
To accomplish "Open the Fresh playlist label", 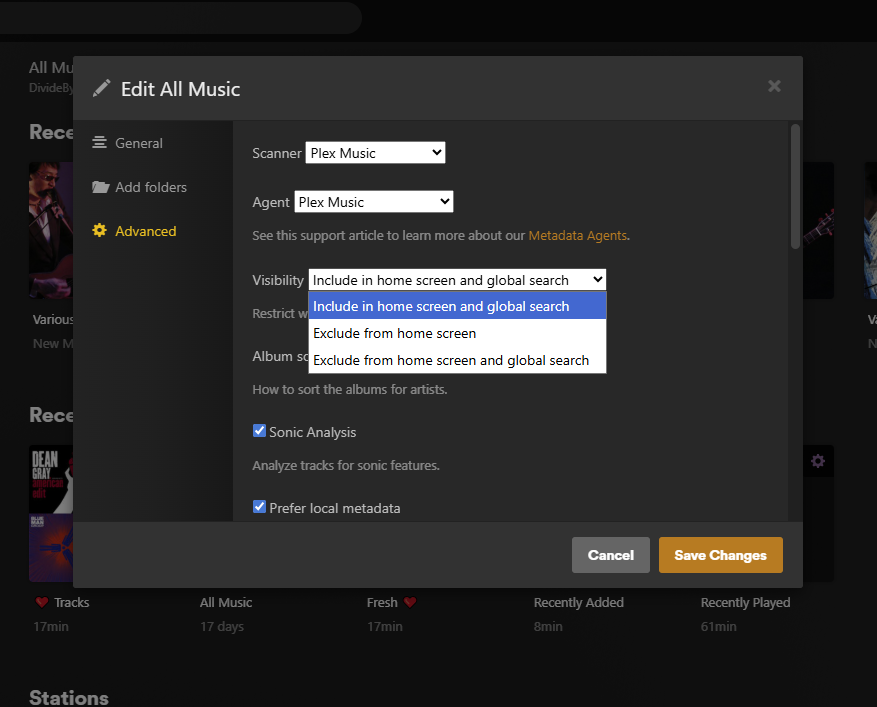I will pyautogui.click(x=382, y=602).
